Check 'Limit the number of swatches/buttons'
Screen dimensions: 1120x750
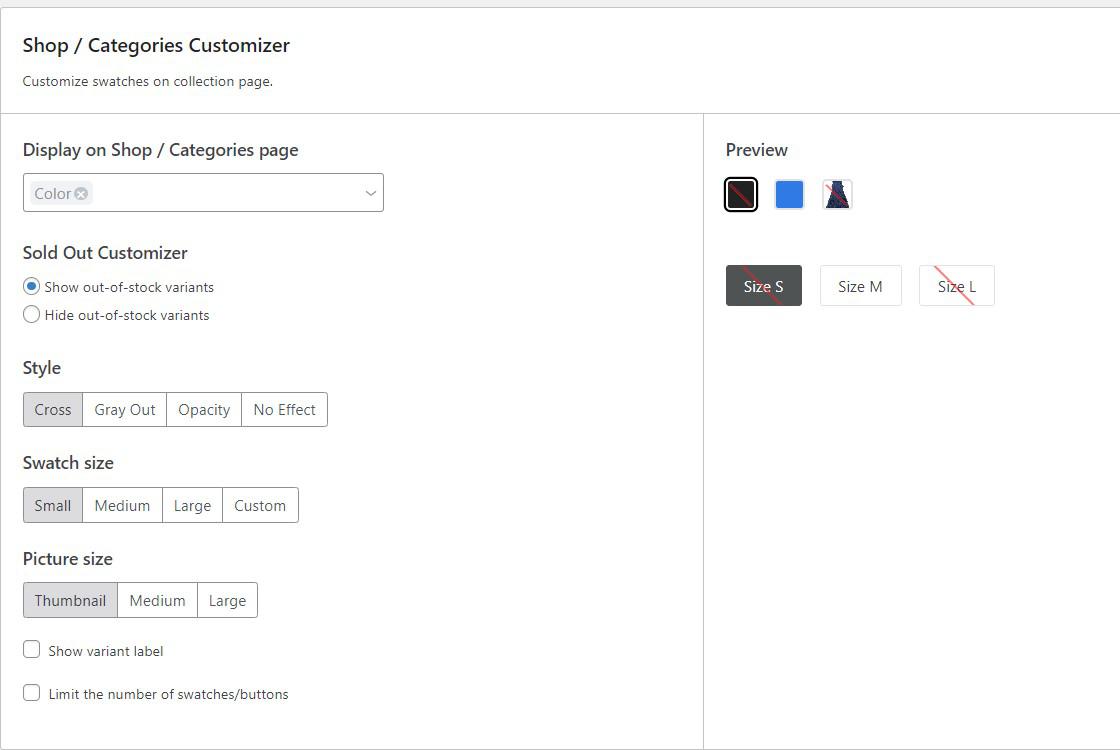tap(31, 692)
